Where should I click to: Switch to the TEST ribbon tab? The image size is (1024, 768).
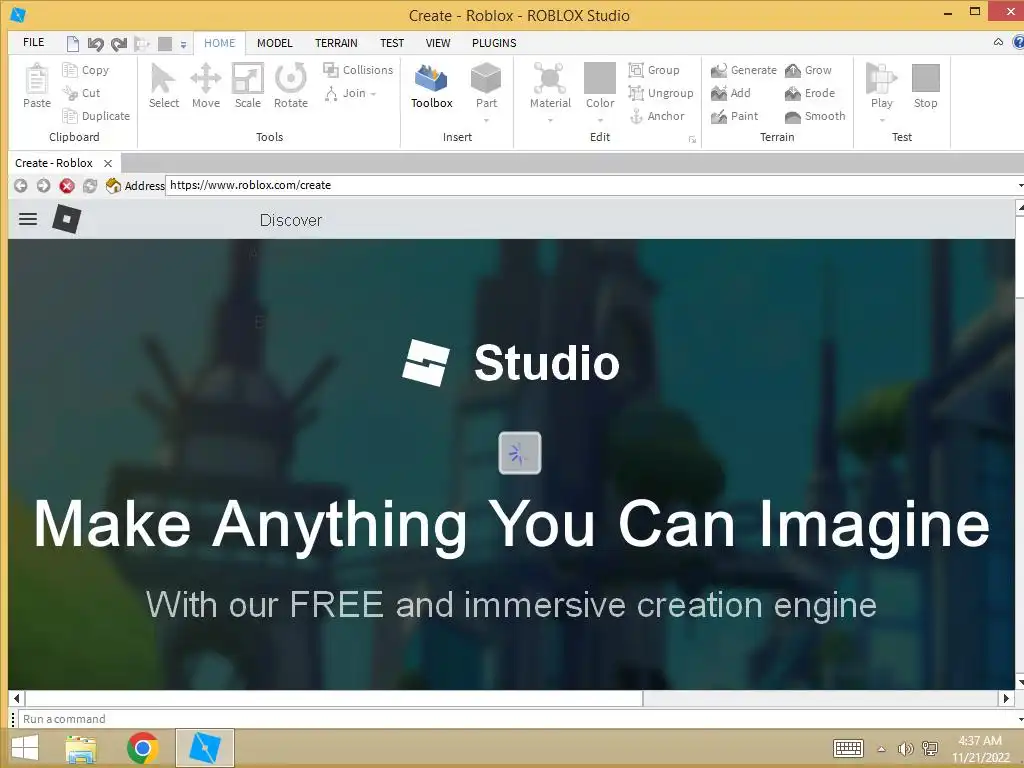pos(392,43)
